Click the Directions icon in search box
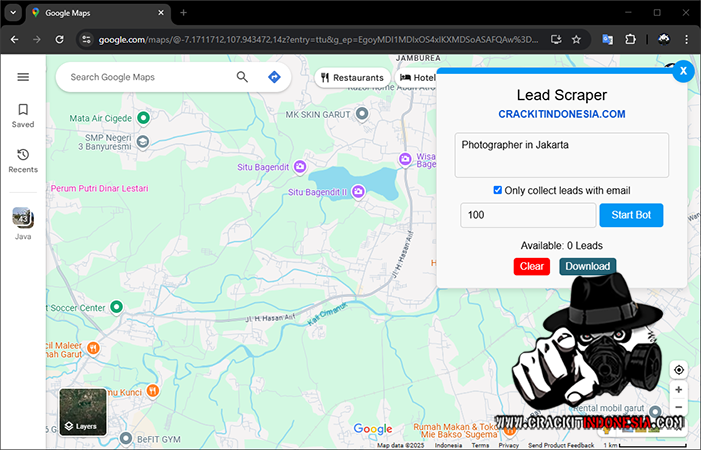The width and height of the screenshot is (701, 450). [274, 77]
